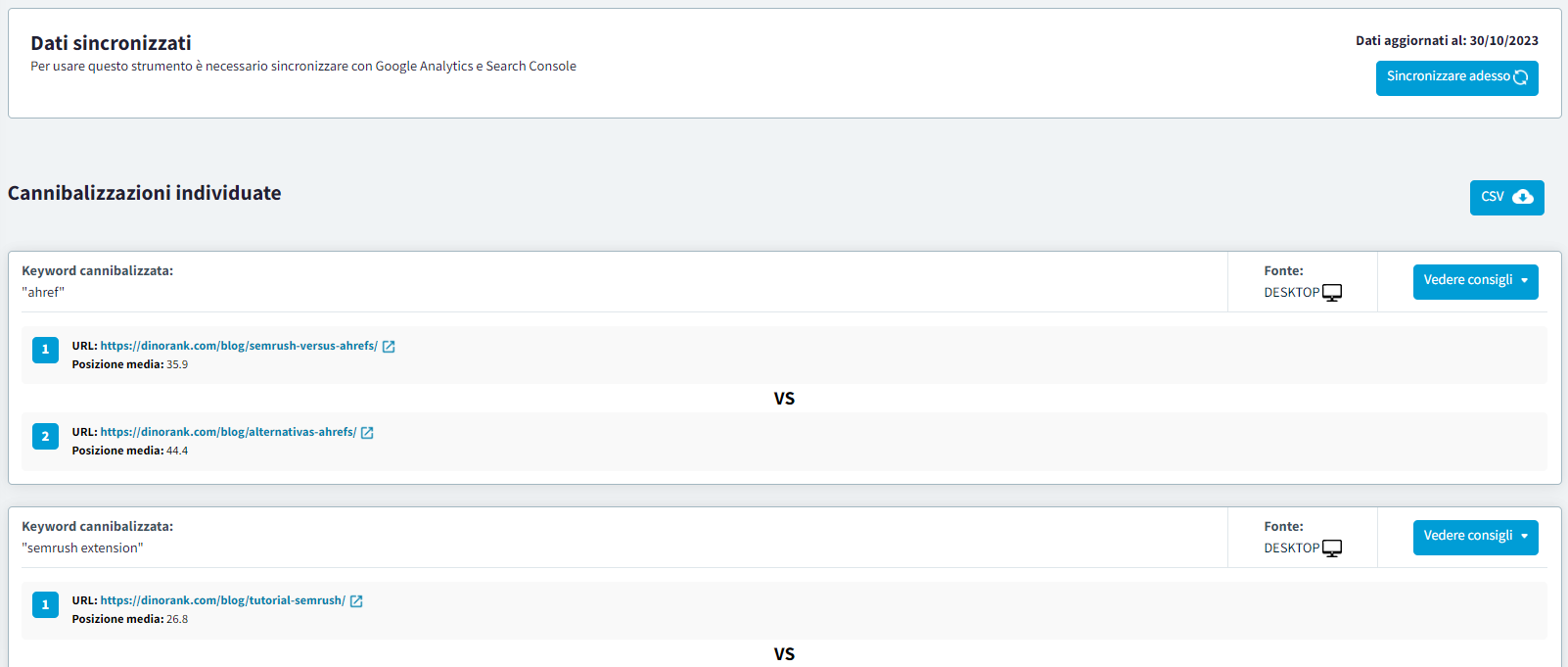This screenshot has width=1568, height=667.
Task: Click the cloud download icon
Action: tap(1523, 197)
